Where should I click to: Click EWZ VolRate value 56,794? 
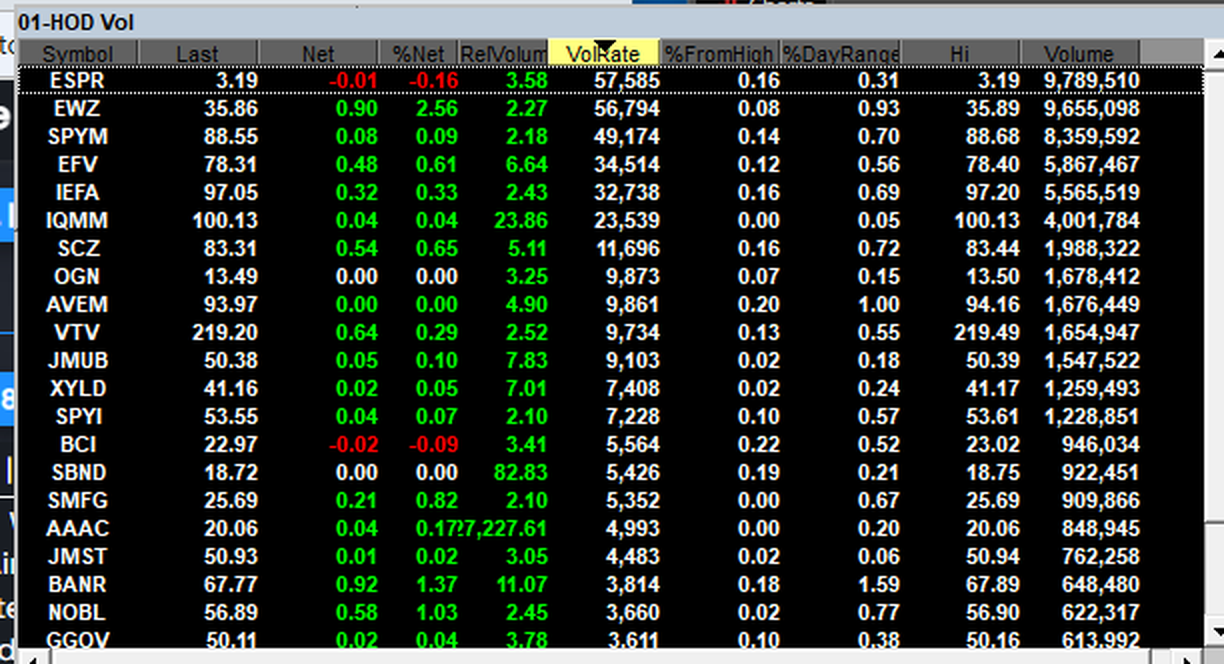626,108
